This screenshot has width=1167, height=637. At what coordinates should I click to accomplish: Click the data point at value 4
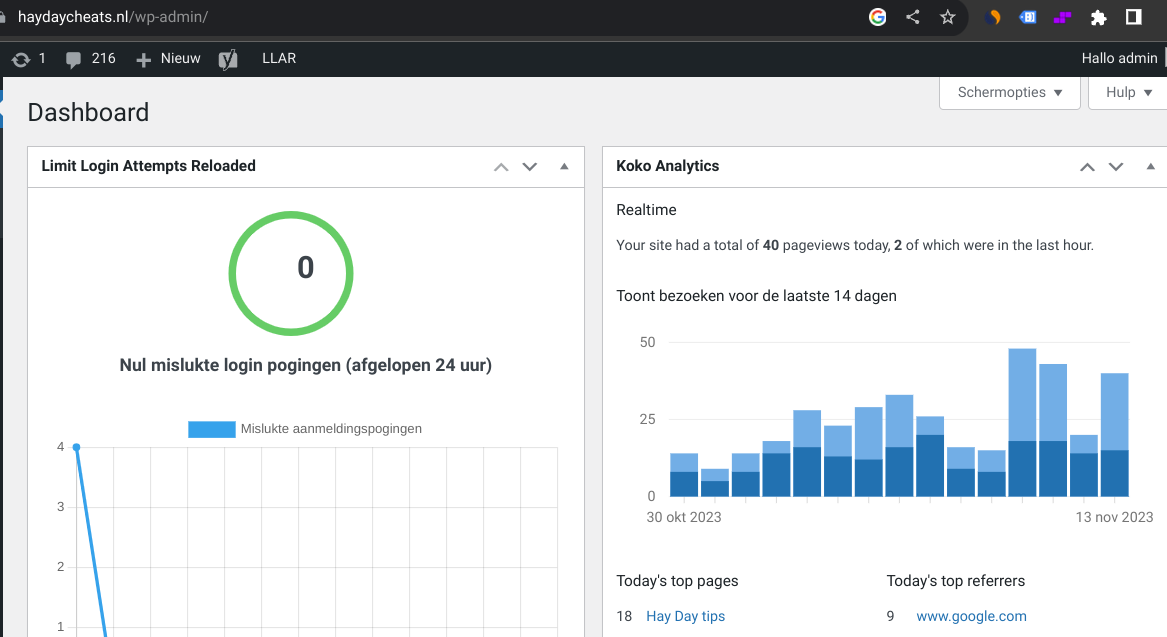[76, 447]
